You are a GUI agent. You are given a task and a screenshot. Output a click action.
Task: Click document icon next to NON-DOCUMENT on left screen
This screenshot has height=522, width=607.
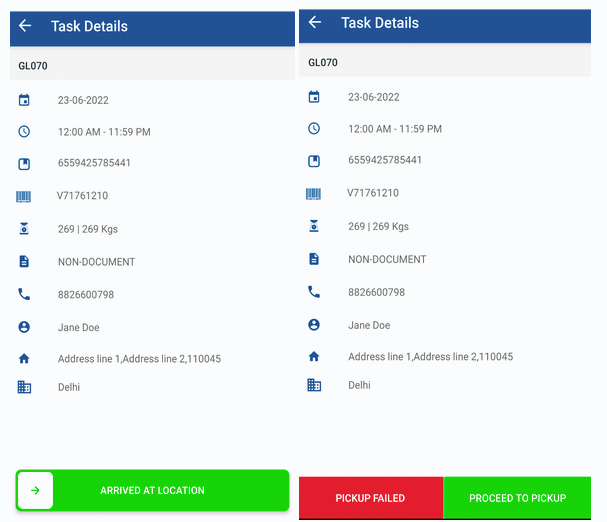click(24, 262)
